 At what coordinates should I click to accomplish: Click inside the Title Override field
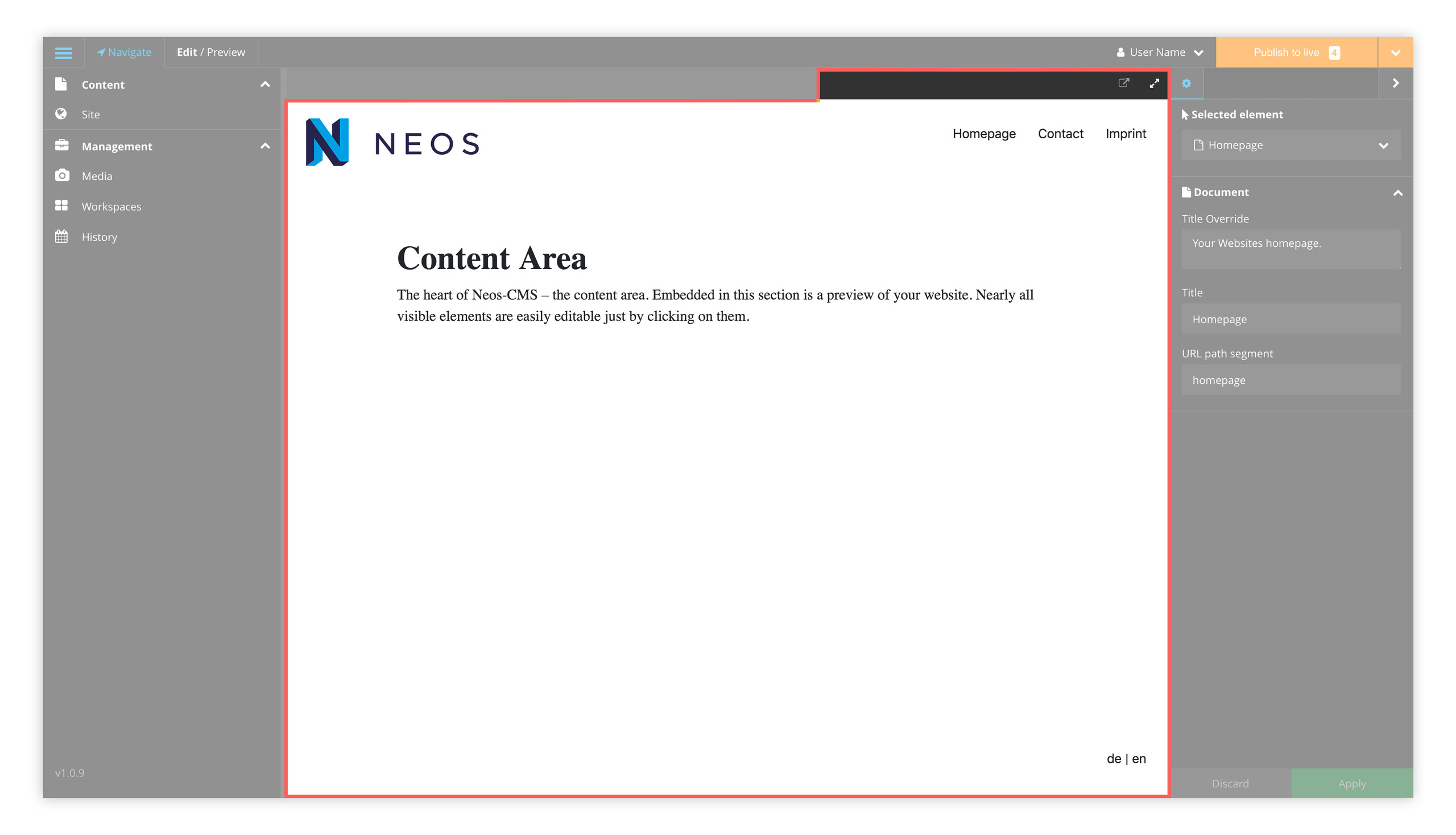(x=1290, y=249)
